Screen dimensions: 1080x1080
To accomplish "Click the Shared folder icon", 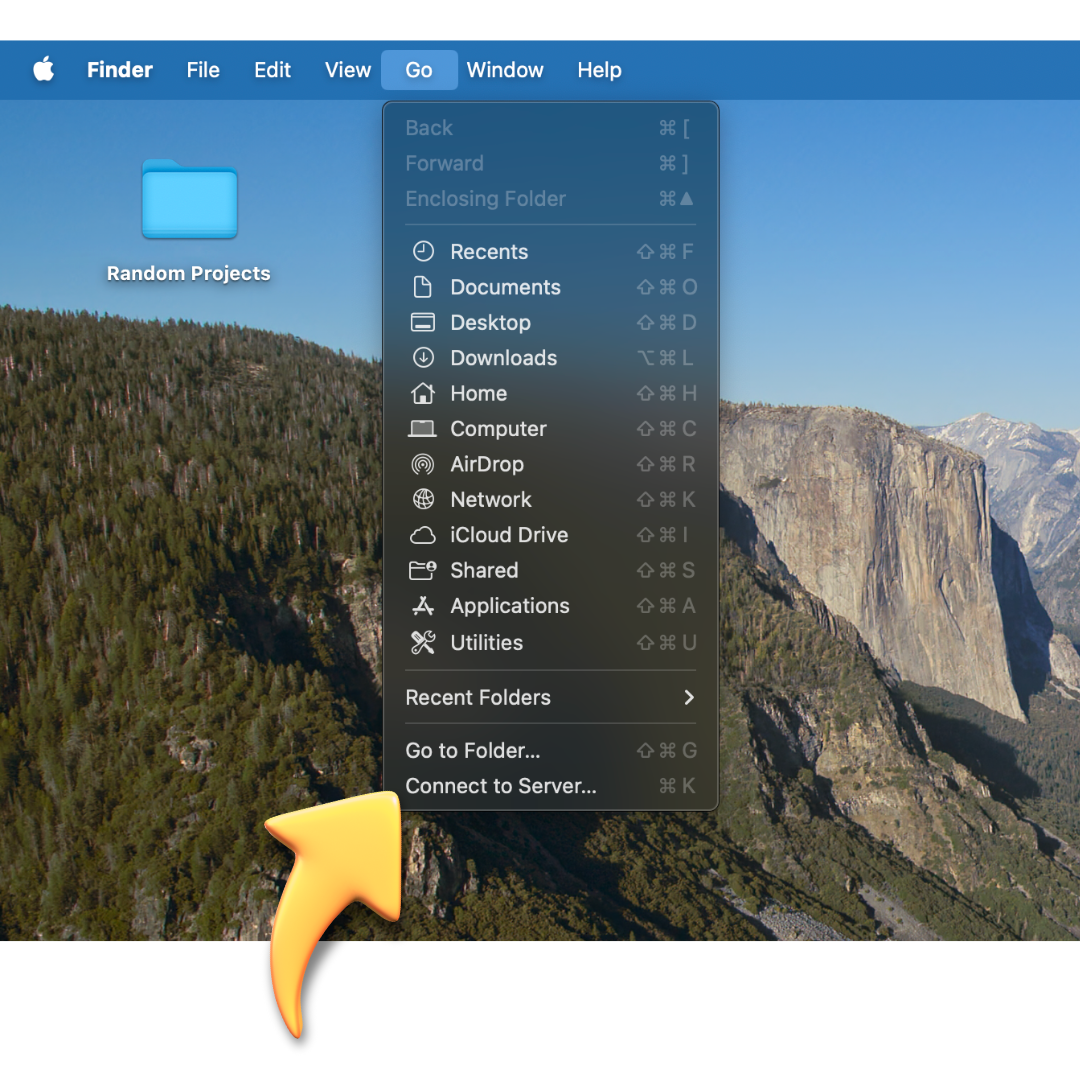I will pos(423,570).
